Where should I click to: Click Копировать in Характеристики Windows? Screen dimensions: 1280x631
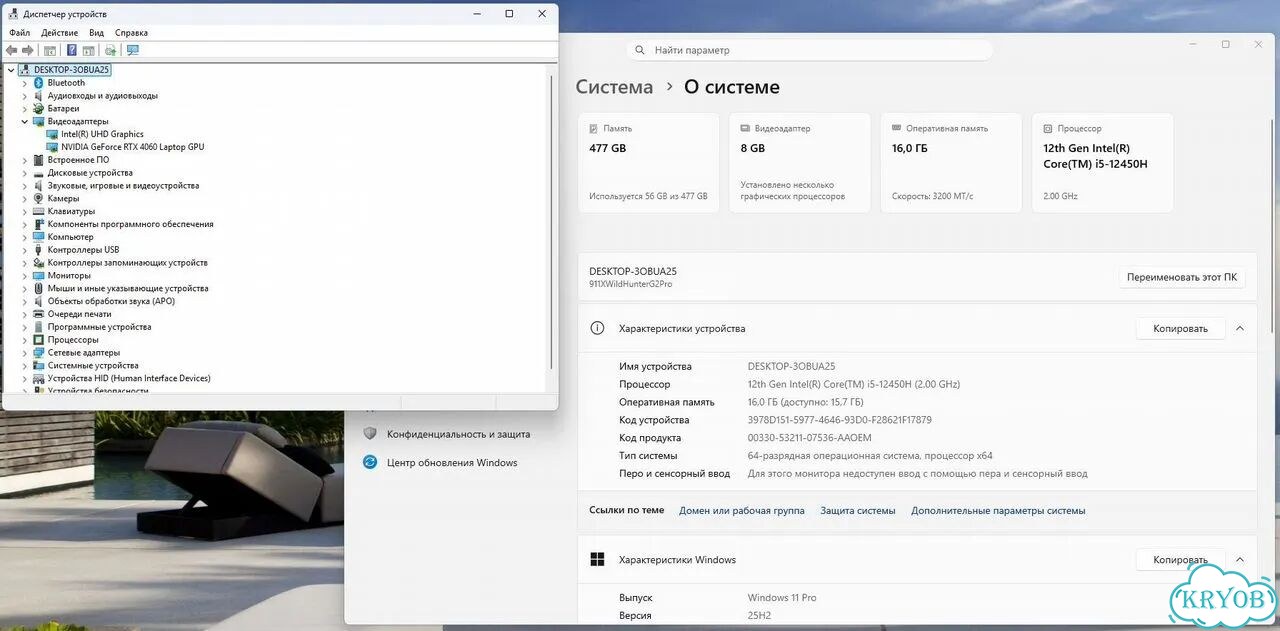1180,560
